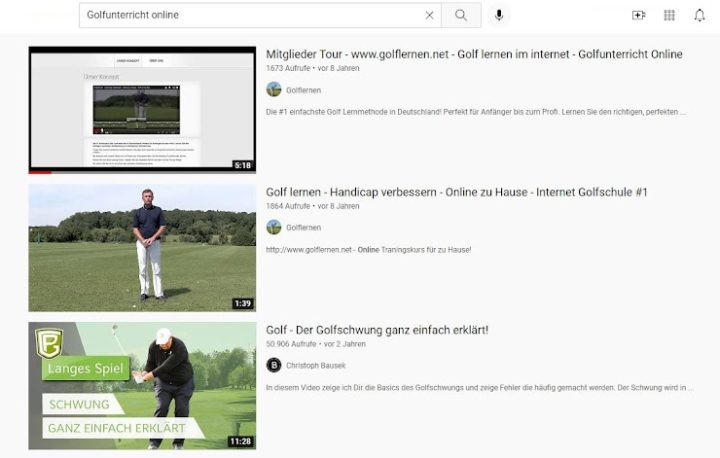
Task: Open the Mitglieder Tour video thumbnail
Action: (x=142, y=109)
